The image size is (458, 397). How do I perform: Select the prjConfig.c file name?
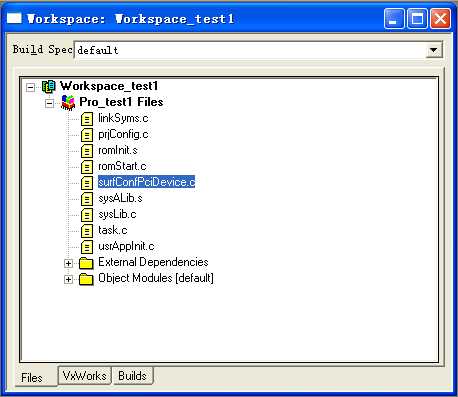pyautogui.click(x=123, y=134)
